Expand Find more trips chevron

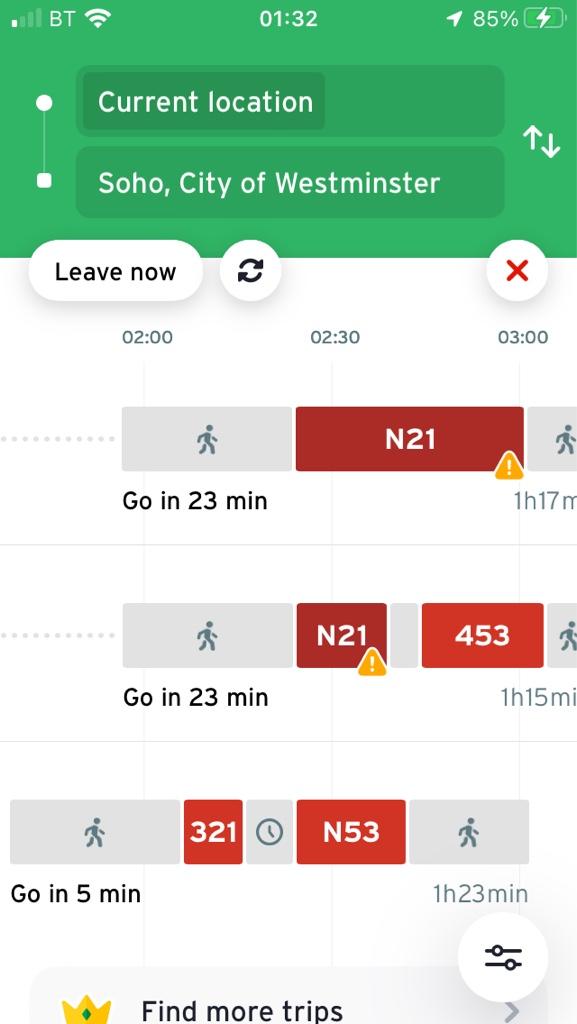click(513, 1012)
